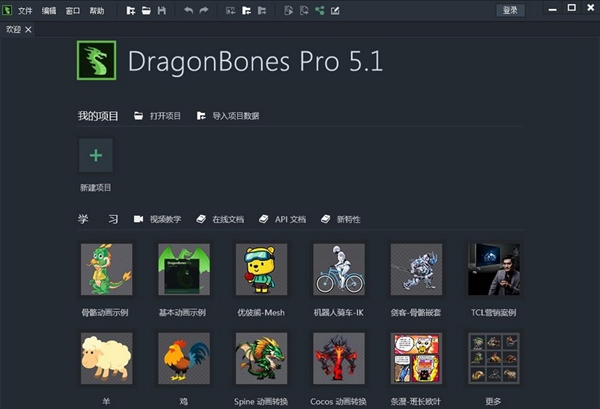The width and height of the screenshot is (600, 409).
Task: Click the import resources toolbar icon
Action: 230,11
